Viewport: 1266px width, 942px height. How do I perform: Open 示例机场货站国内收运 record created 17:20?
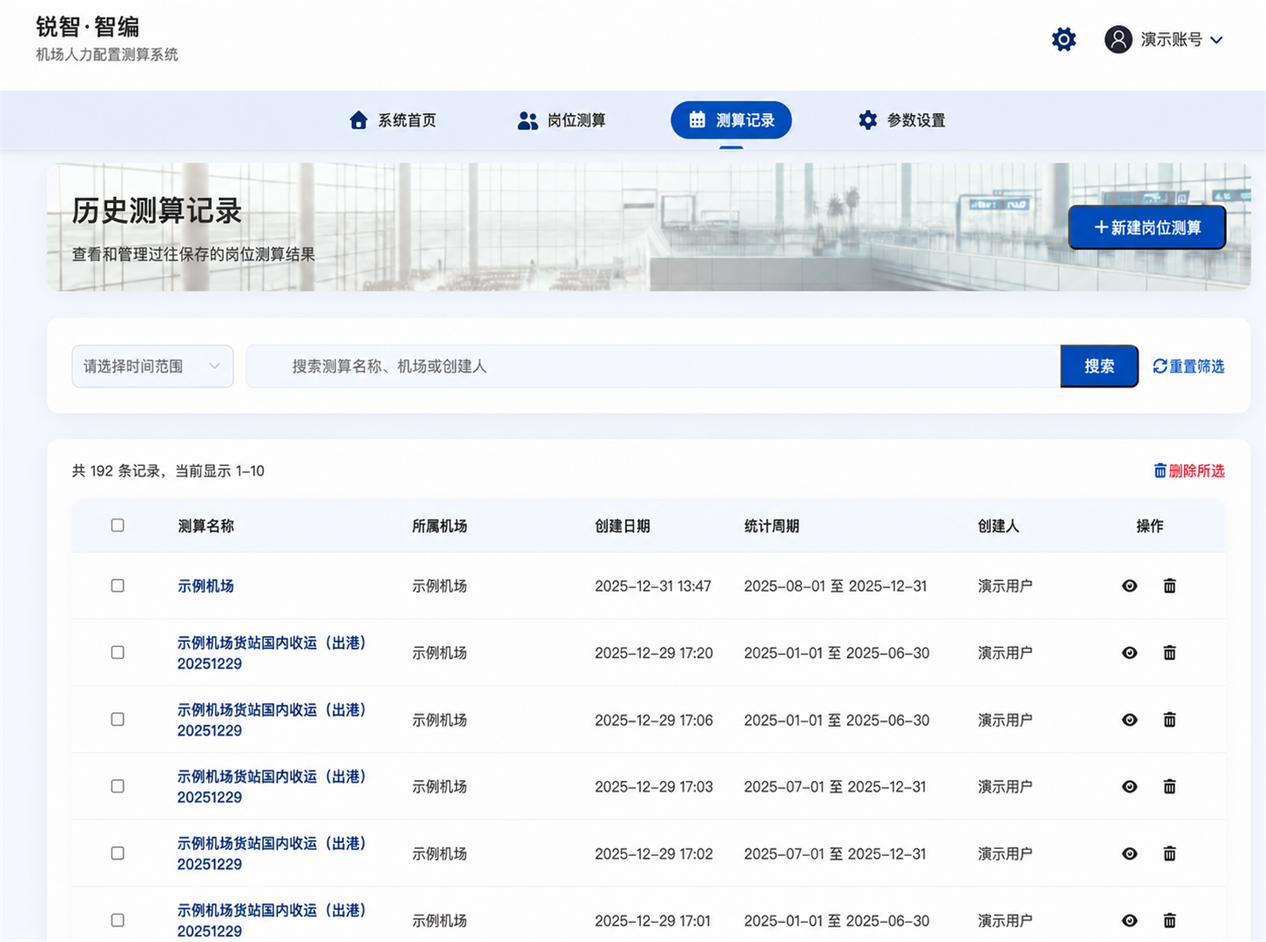(x=272, y=653)
